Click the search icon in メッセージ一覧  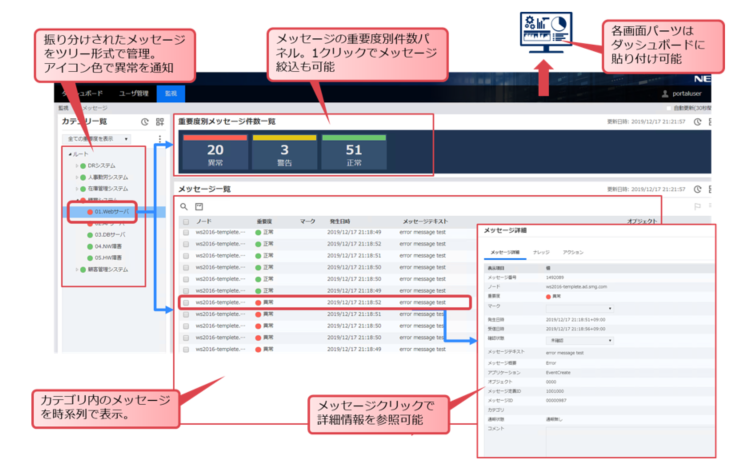184,206
